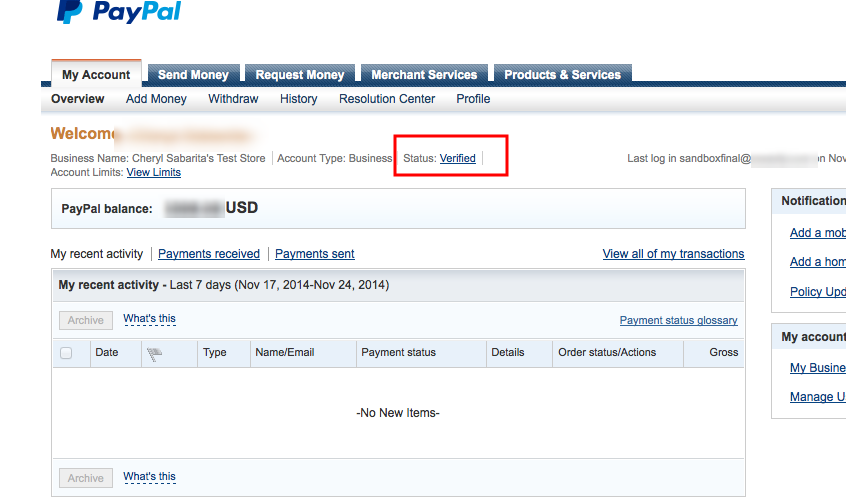Click the Welcome heading
846x503 pixels.
point(83,133)
